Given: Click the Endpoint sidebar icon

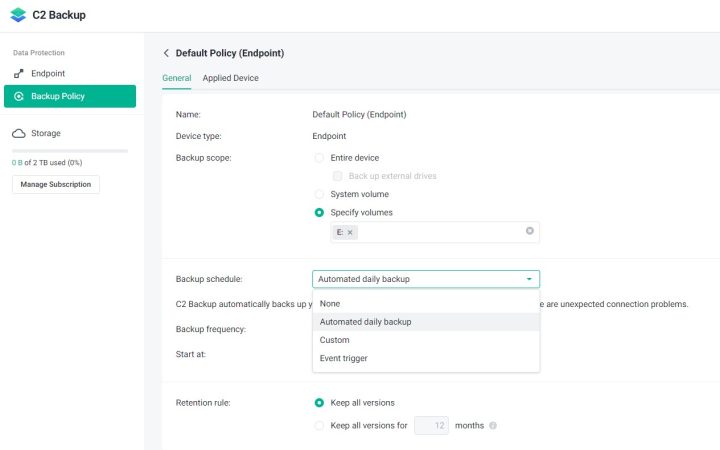Looking at the screenshot, I should click(19, 74).
